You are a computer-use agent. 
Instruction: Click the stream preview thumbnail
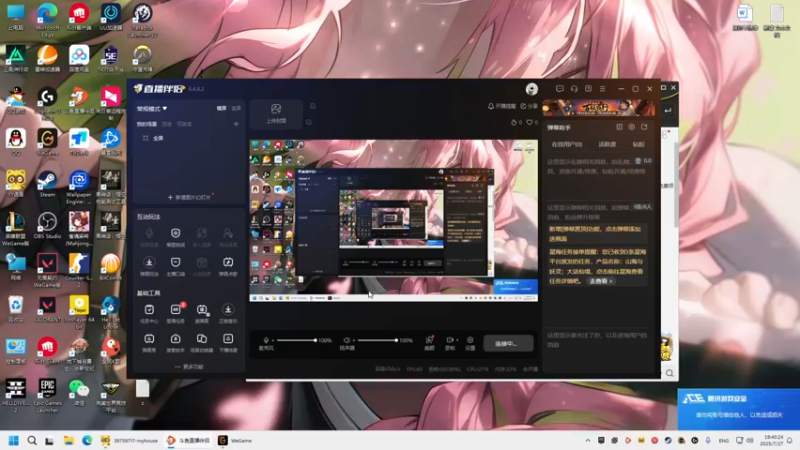pos(393,220)
